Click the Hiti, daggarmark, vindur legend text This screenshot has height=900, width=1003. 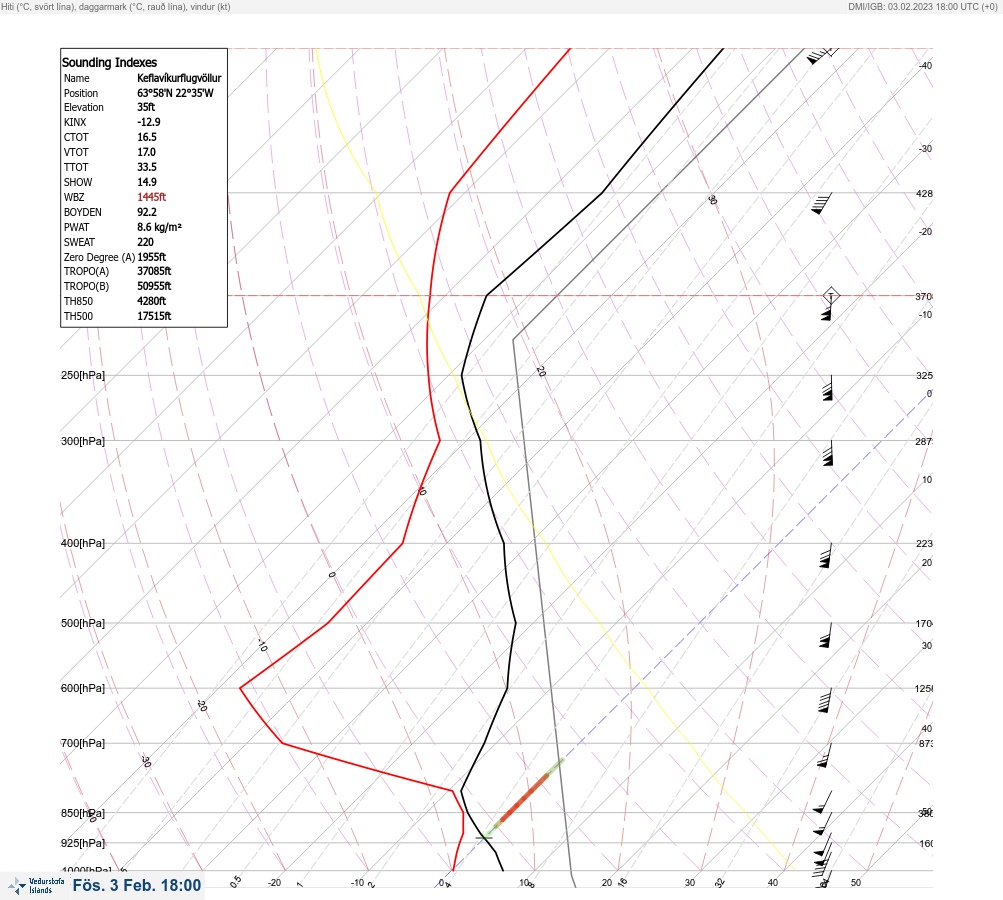point(116,6)
